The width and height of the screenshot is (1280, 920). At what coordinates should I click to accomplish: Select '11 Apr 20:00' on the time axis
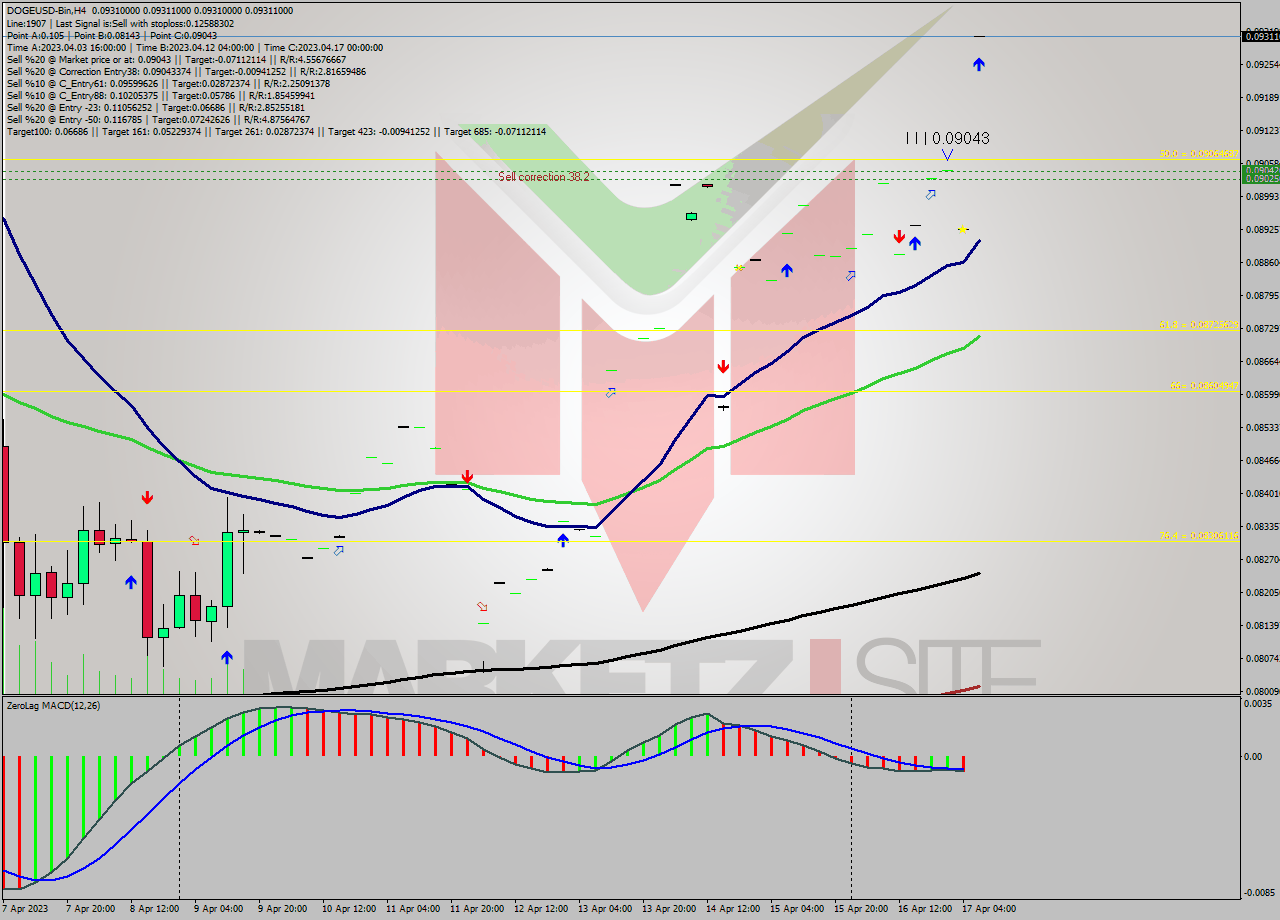point(476,909)
